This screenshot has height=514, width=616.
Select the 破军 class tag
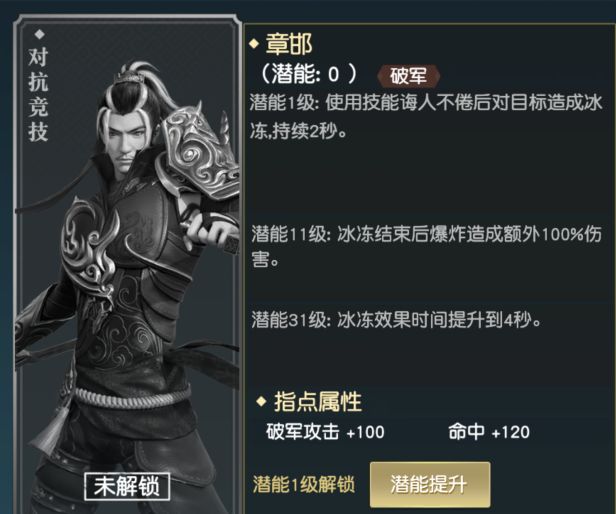click(408, 75)
